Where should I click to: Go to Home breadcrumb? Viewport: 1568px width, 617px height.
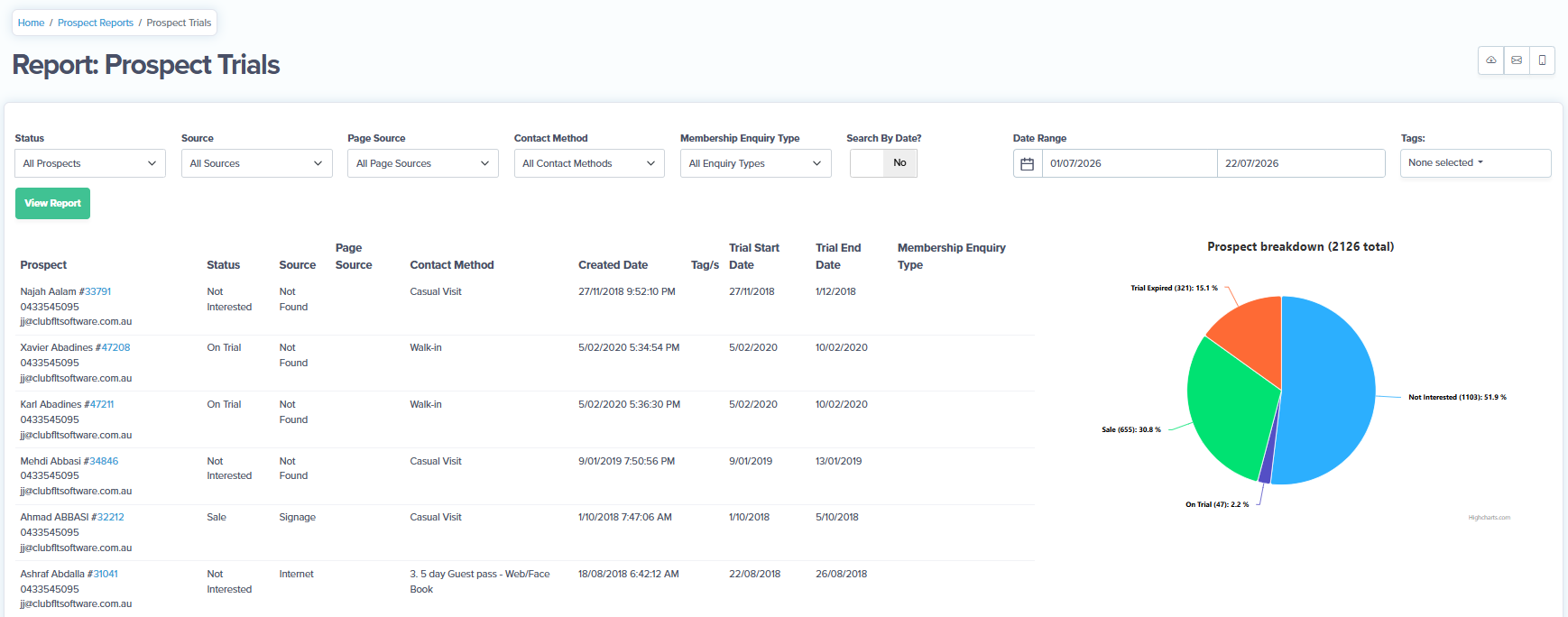click(x=31, y=23)
